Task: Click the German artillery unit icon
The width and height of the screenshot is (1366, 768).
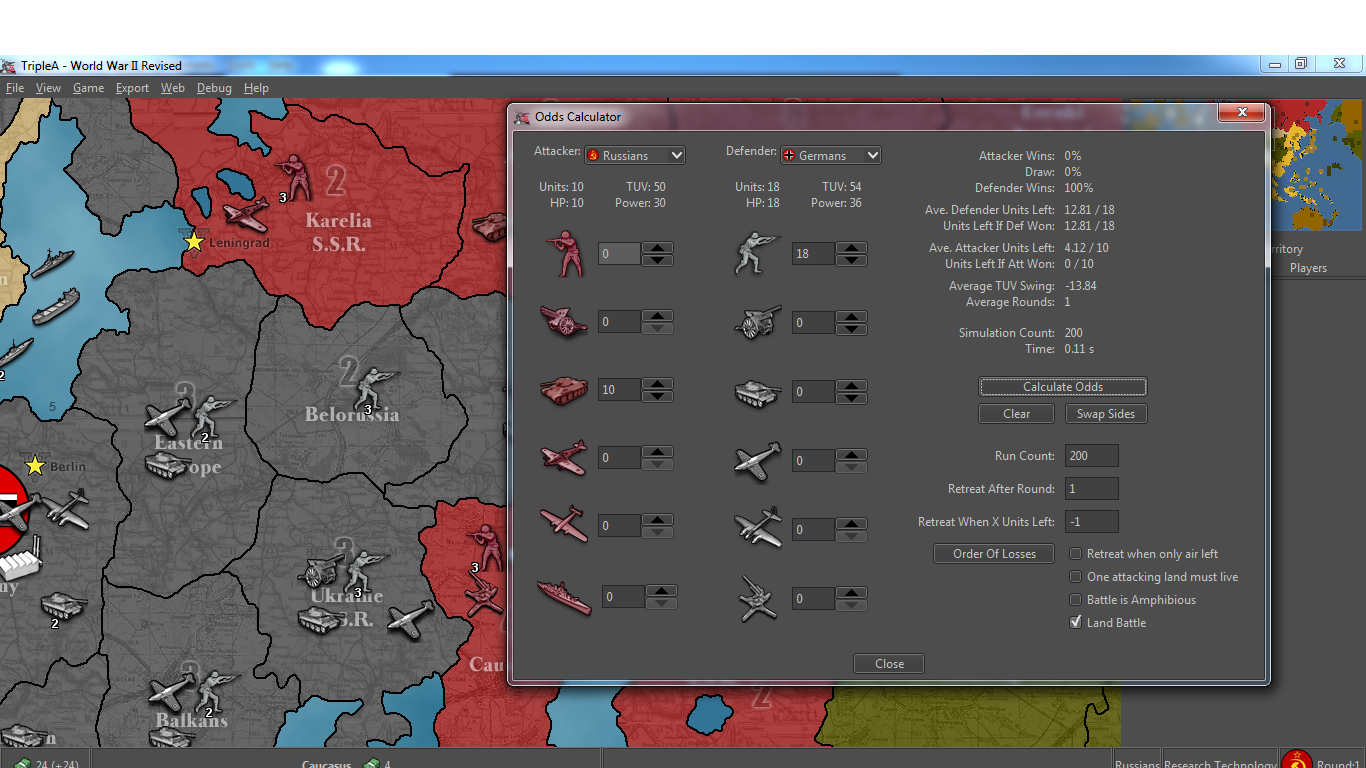Action: point(757,322)
